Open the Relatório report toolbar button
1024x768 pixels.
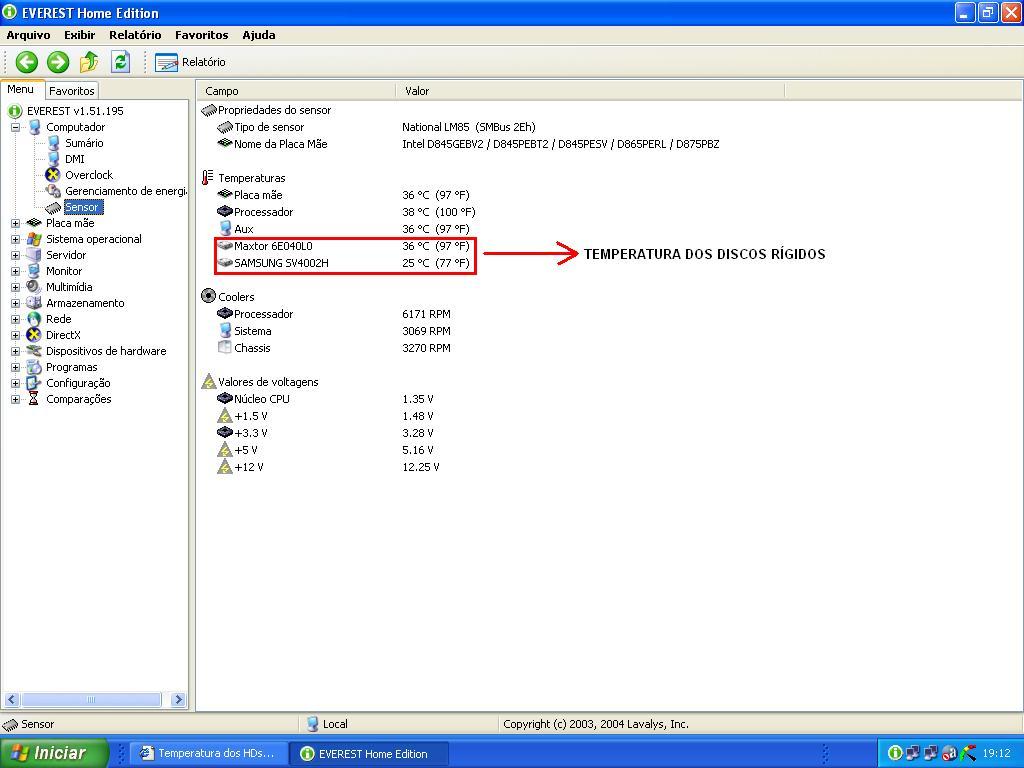pyautogui.click(x=190, y=62)
